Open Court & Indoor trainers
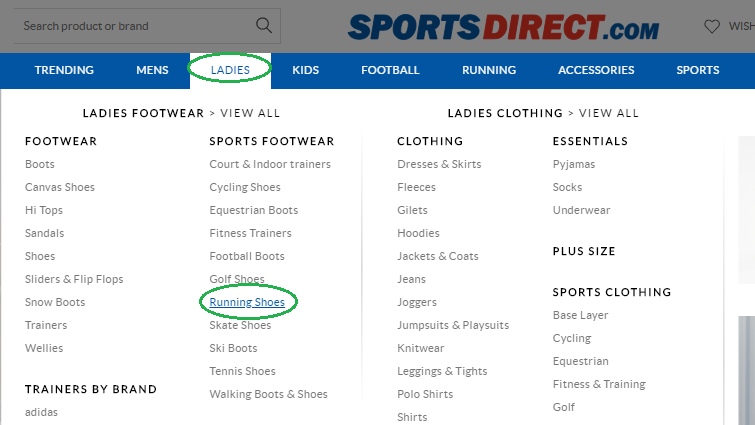755x425 pixels. 270,164
